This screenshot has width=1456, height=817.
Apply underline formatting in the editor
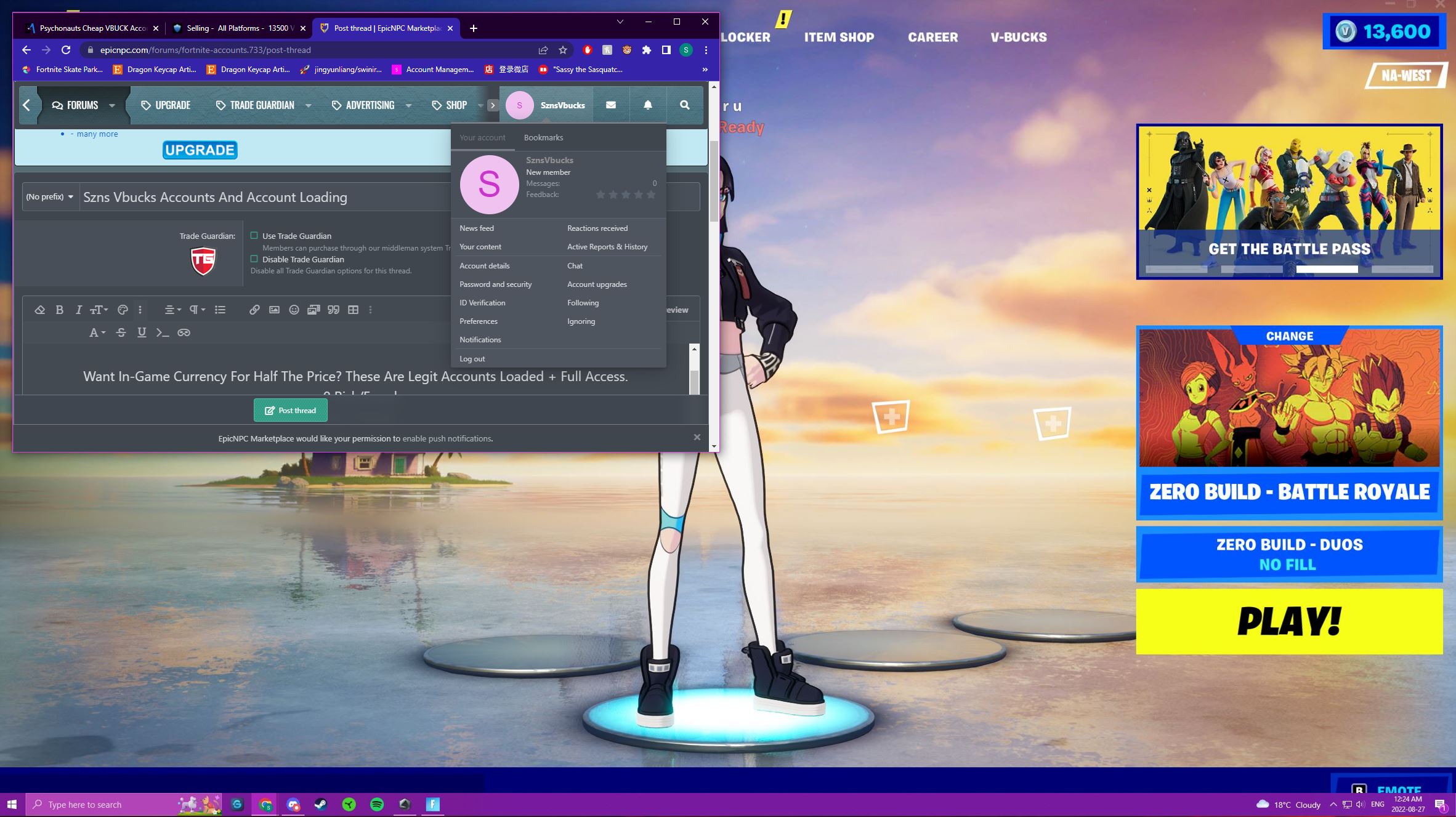tap(142, 332)
